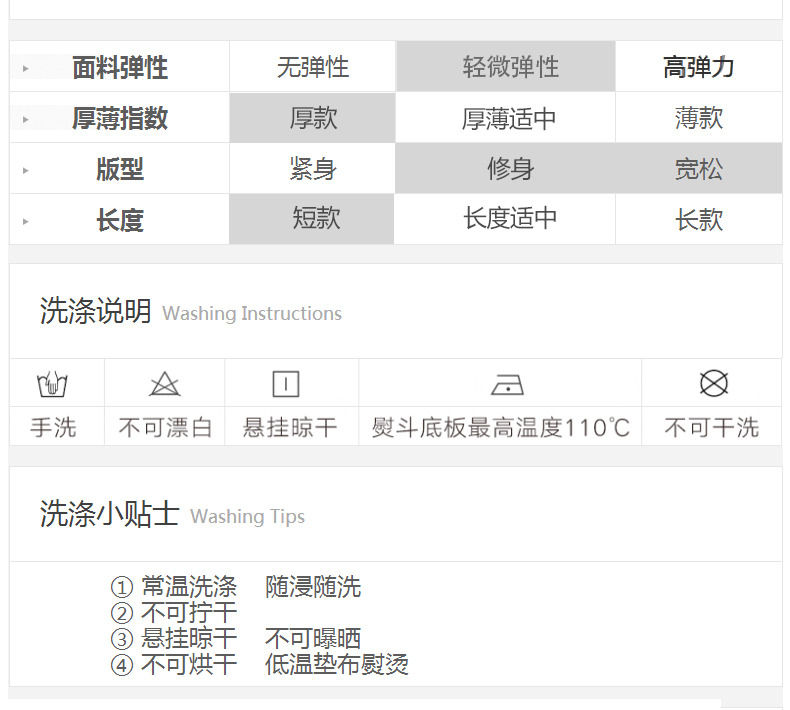This screenshot has width=790, height=710.
Task: Click the do-not-dry-clean circle icon
Action: (714, 383)
